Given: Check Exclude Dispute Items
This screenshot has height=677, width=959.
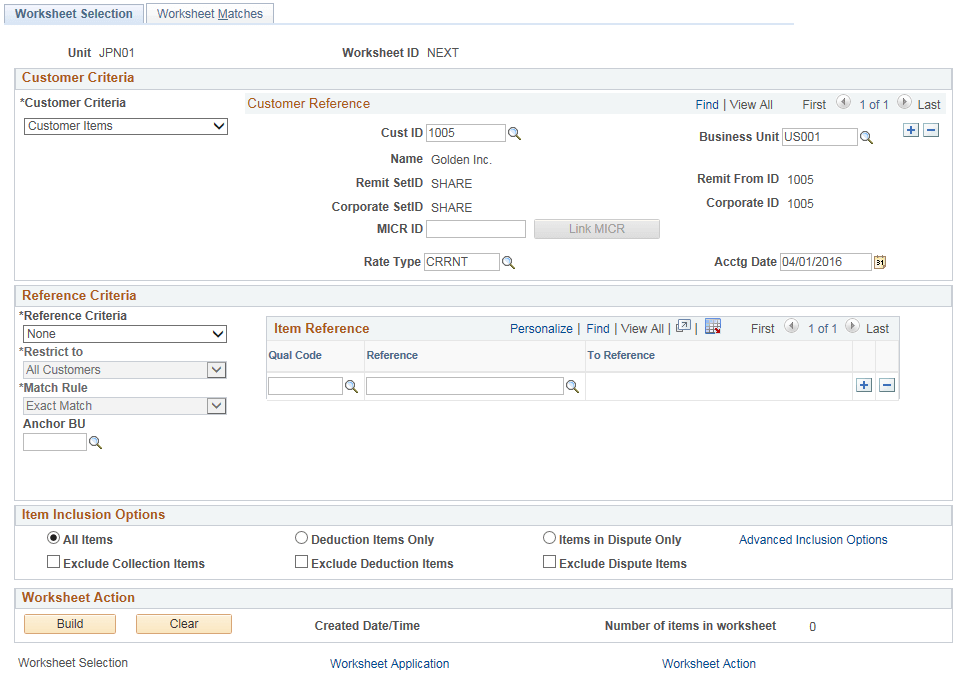Looking at the screenshot, I should tap(549, 561).
